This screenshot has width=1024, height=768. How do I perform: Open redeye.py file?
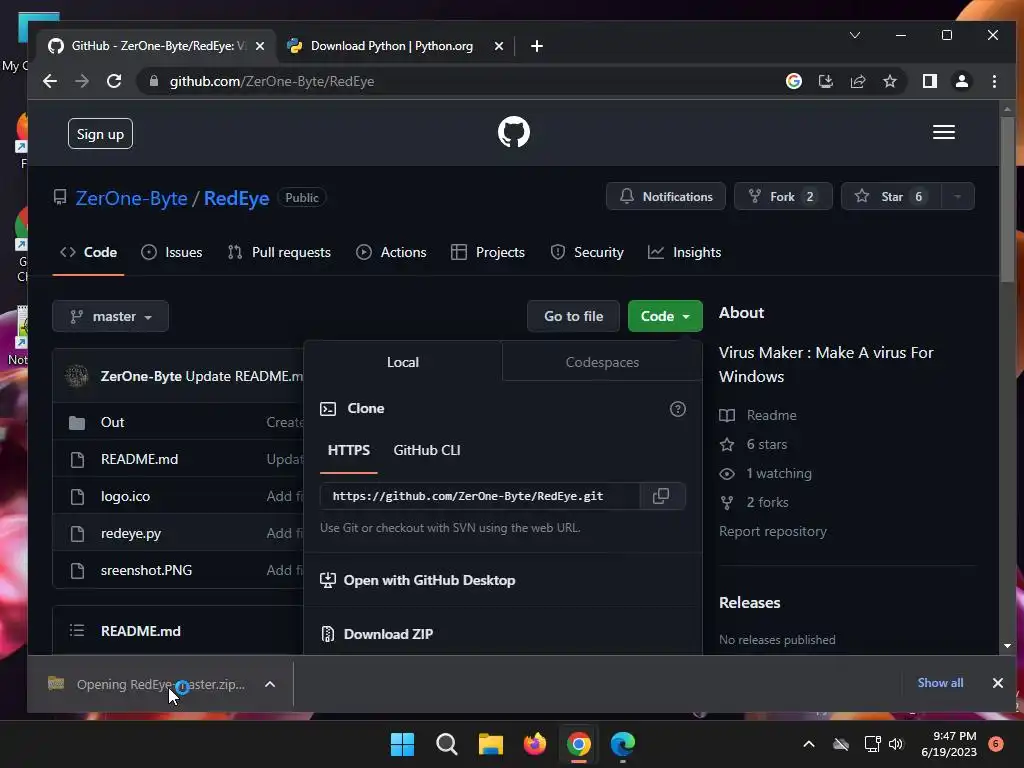pyautogui.click(x=131, y=534)
